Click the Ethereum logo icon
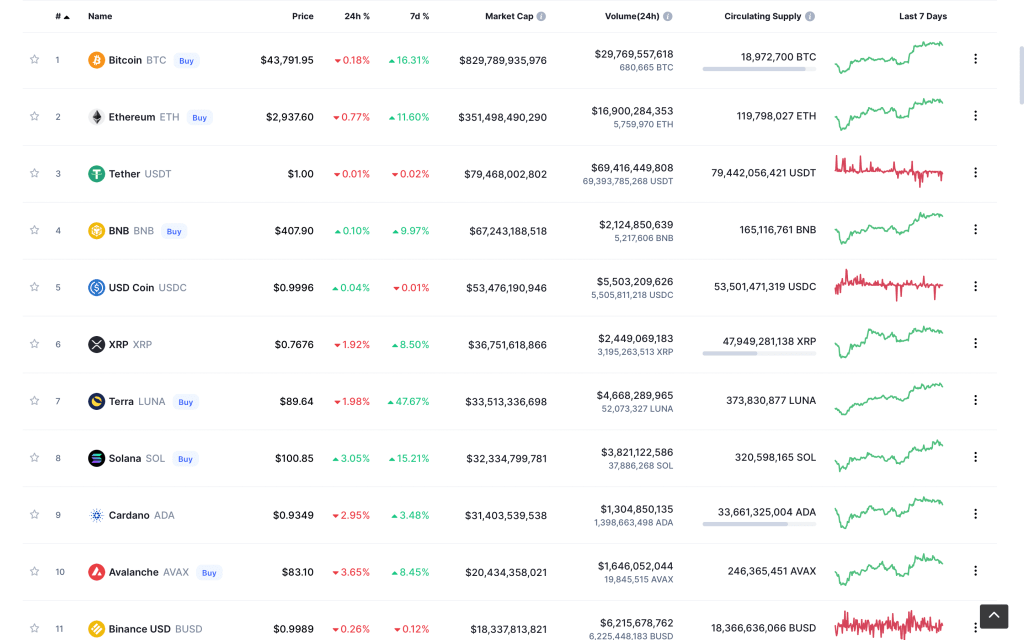Viewport: 1024px width, 640px height. click(x=96, y=117)
